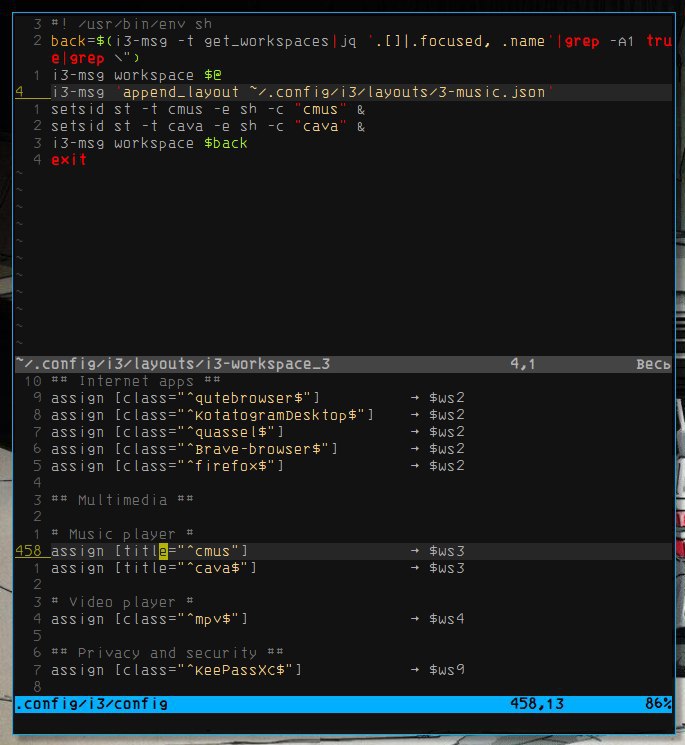
Task: Click the line 'i3-msg workspace $@'
Action: 136,75
